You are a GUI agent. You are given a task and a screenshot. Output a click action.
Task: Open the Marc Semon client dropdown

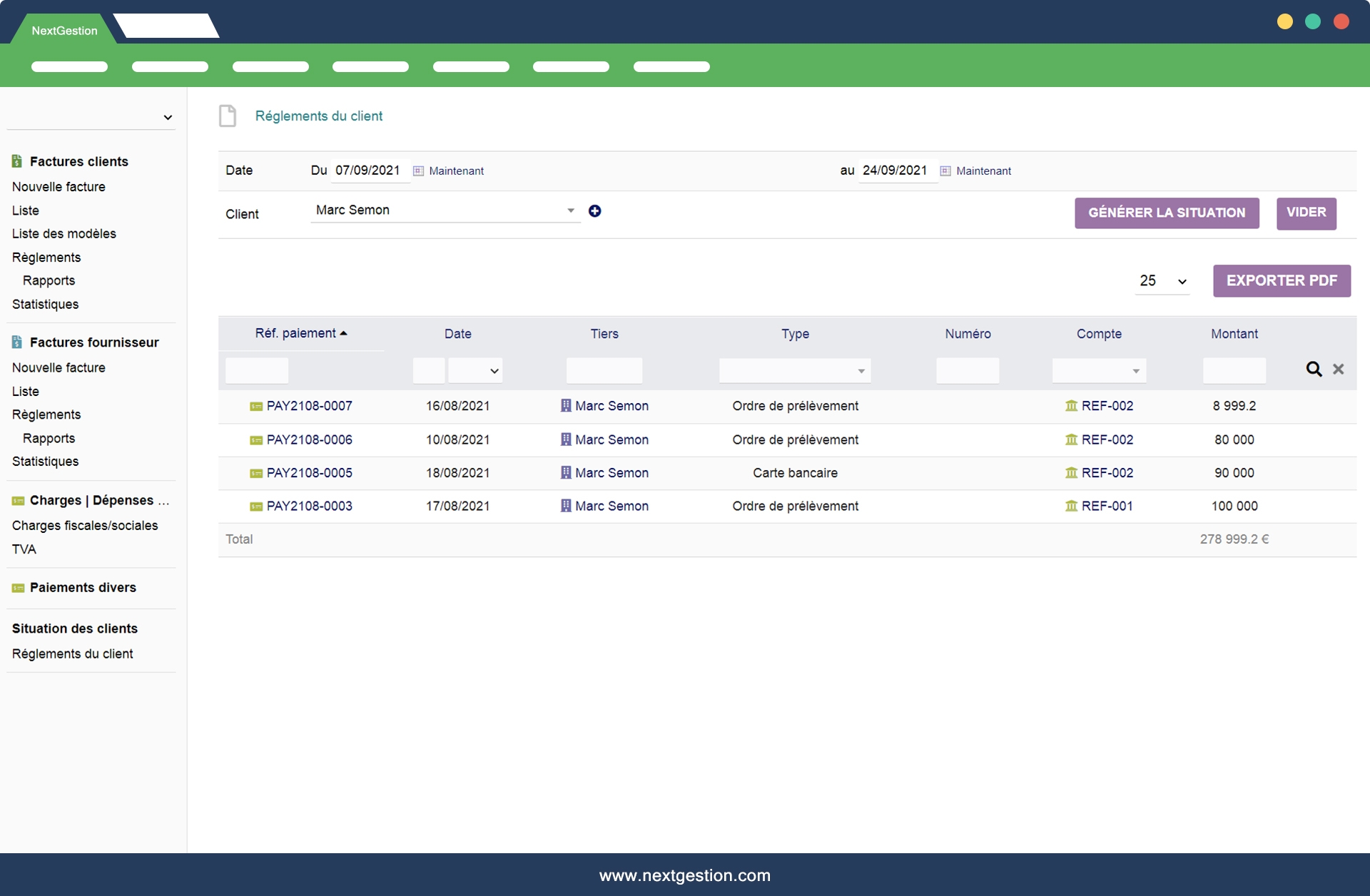coord(445,210)
